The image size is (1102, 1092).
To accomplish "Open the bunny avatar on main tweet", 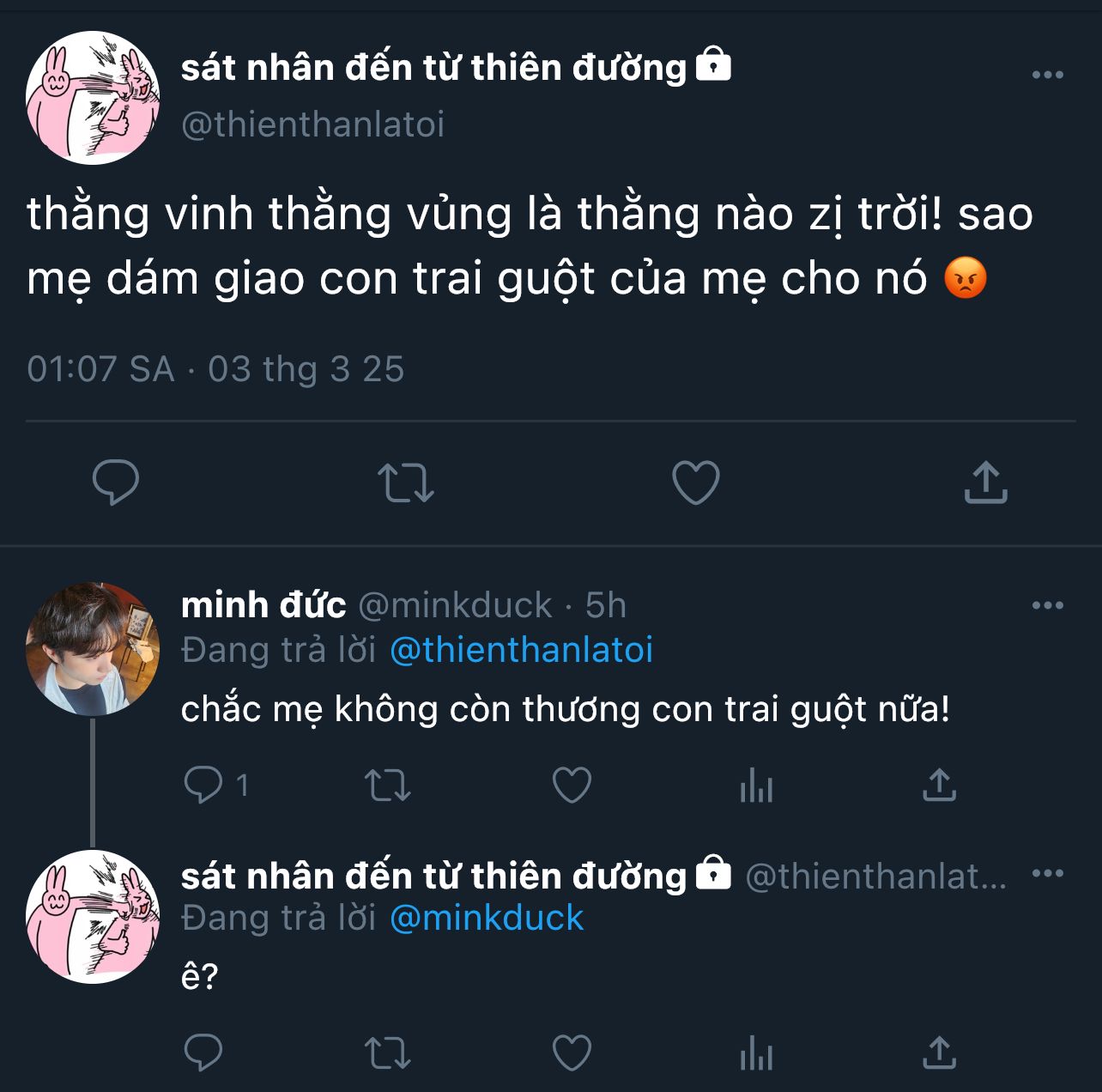I will click(x=93, y=98).
